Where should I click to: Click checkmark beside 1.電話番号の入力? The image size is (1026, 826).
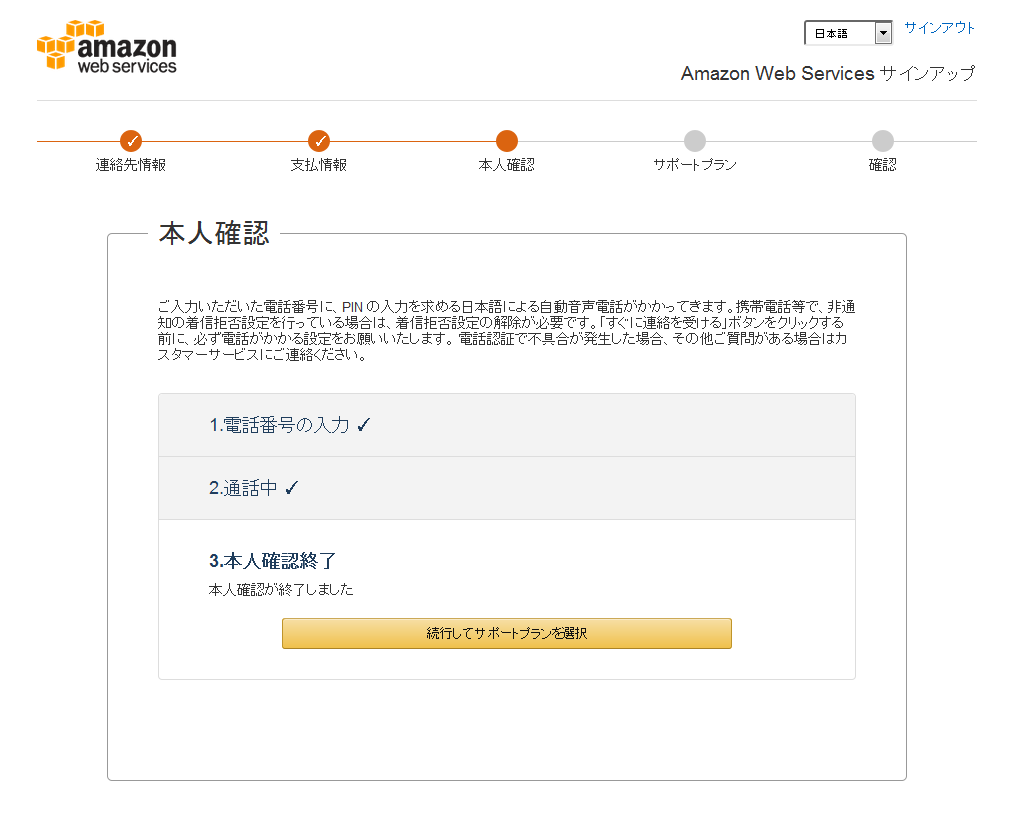pos(364,425)
